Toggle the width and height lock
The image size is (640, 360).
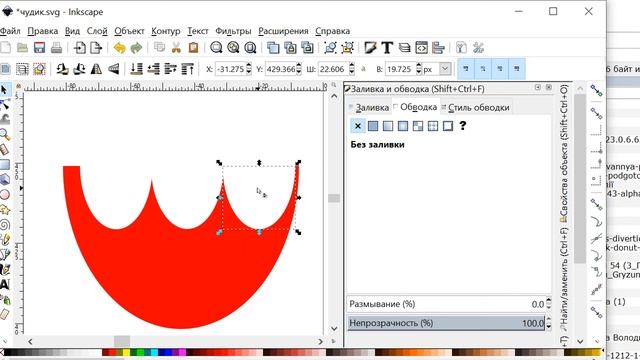click(x=363, y=69)
